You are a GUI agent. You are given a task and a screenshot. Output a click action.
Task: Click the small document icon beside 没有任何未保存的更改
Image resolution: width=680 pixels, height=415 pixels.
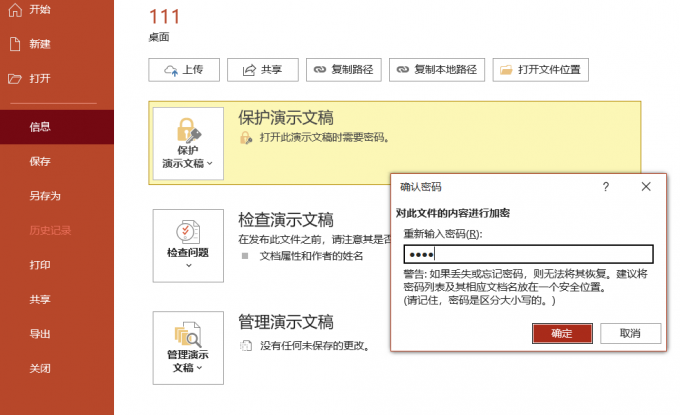click(246, 346)
